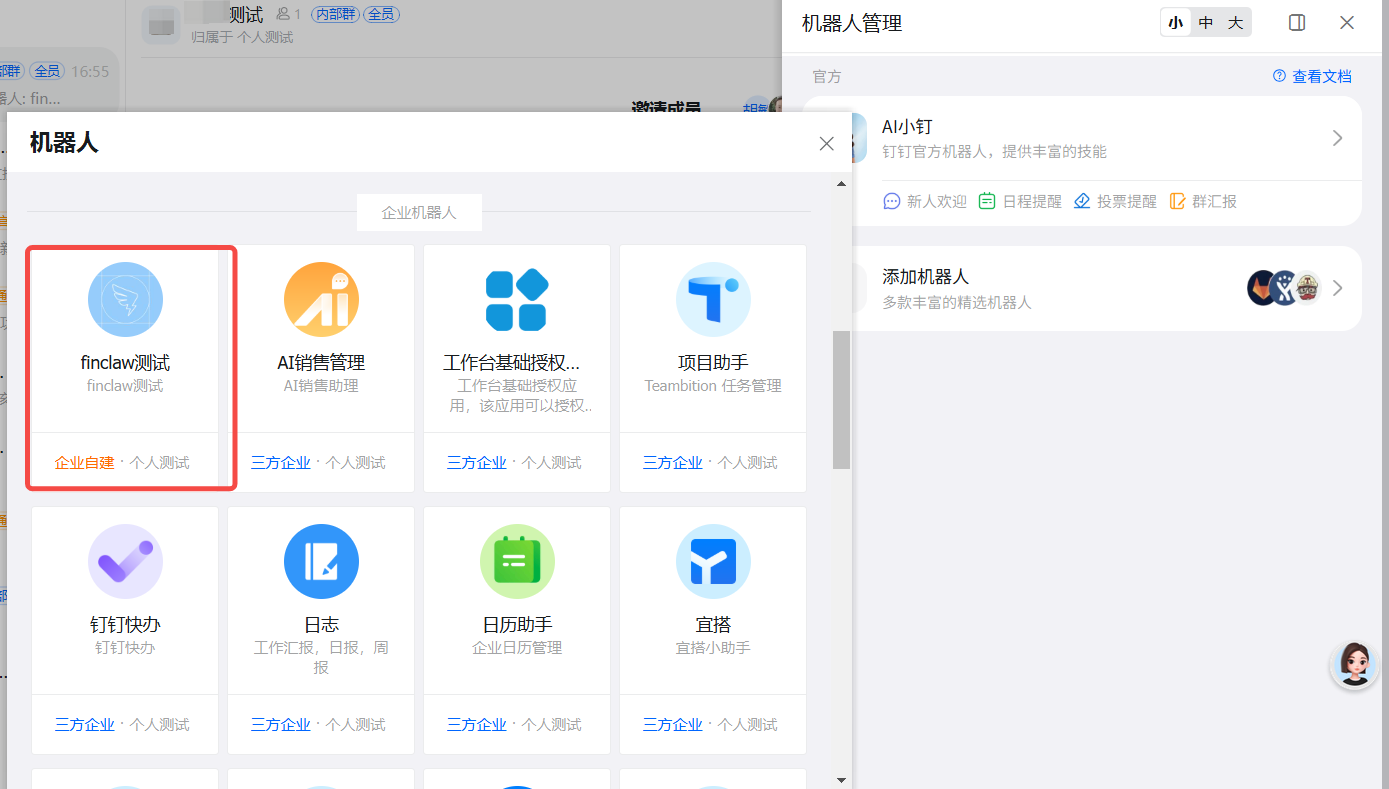Screen dimensions: 1389x789
Task: Click the member count beside 测试
Action: click(288, 14)
